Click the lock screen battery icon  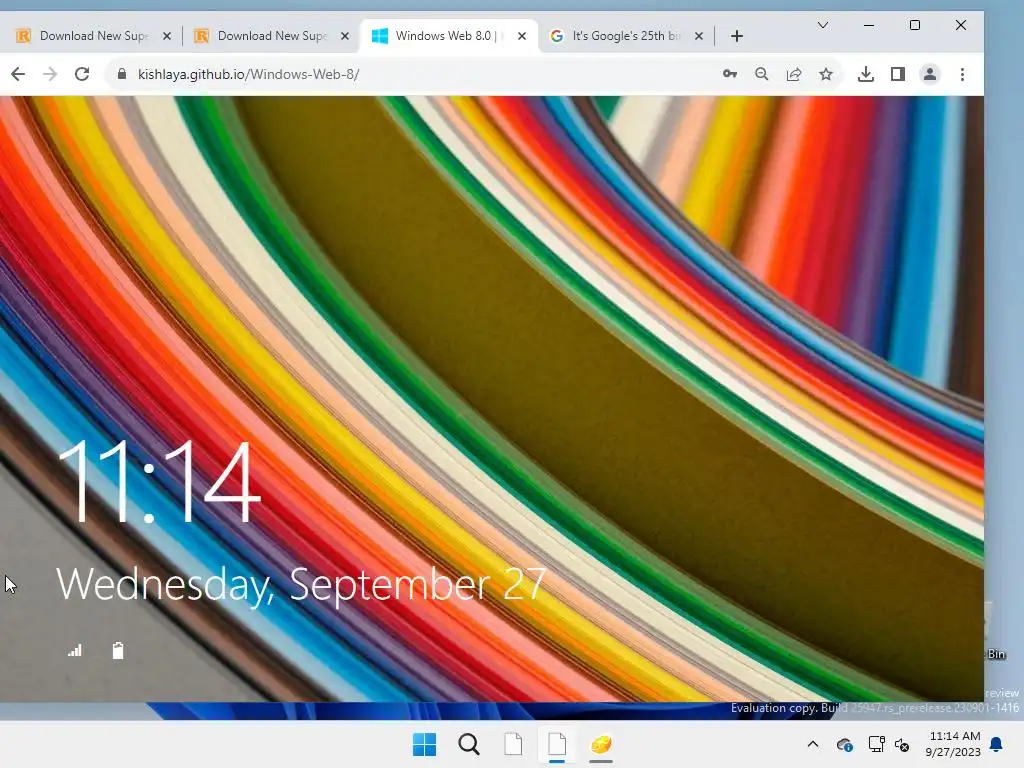point(118,650)
